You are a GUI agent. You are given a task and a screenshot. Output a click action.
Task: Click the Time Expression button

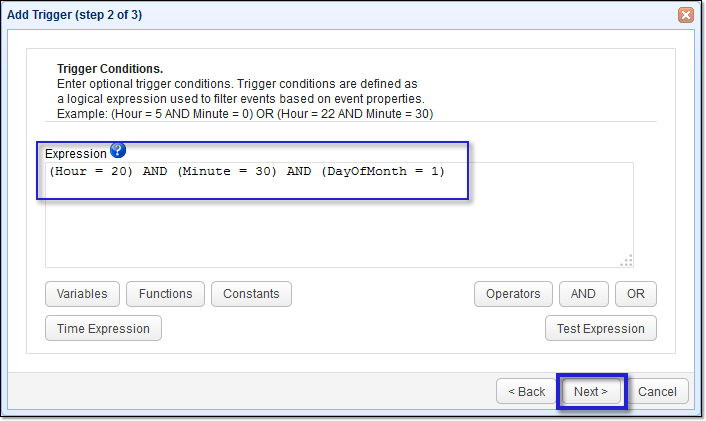tap(103, 328)
